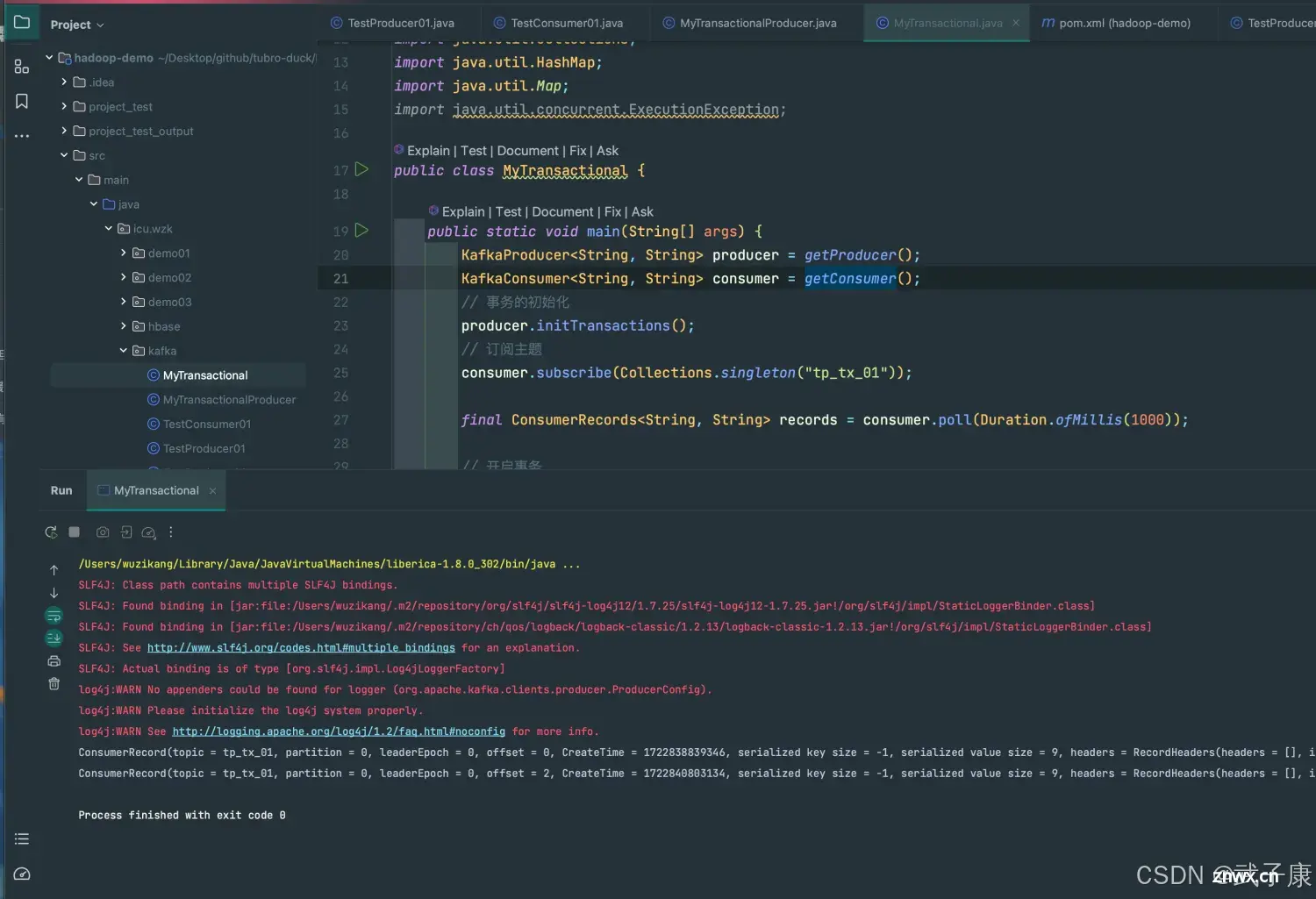Click the exit/restore layout icon in Run toolbar
The image size is (1316, 899).
(126, 532)
